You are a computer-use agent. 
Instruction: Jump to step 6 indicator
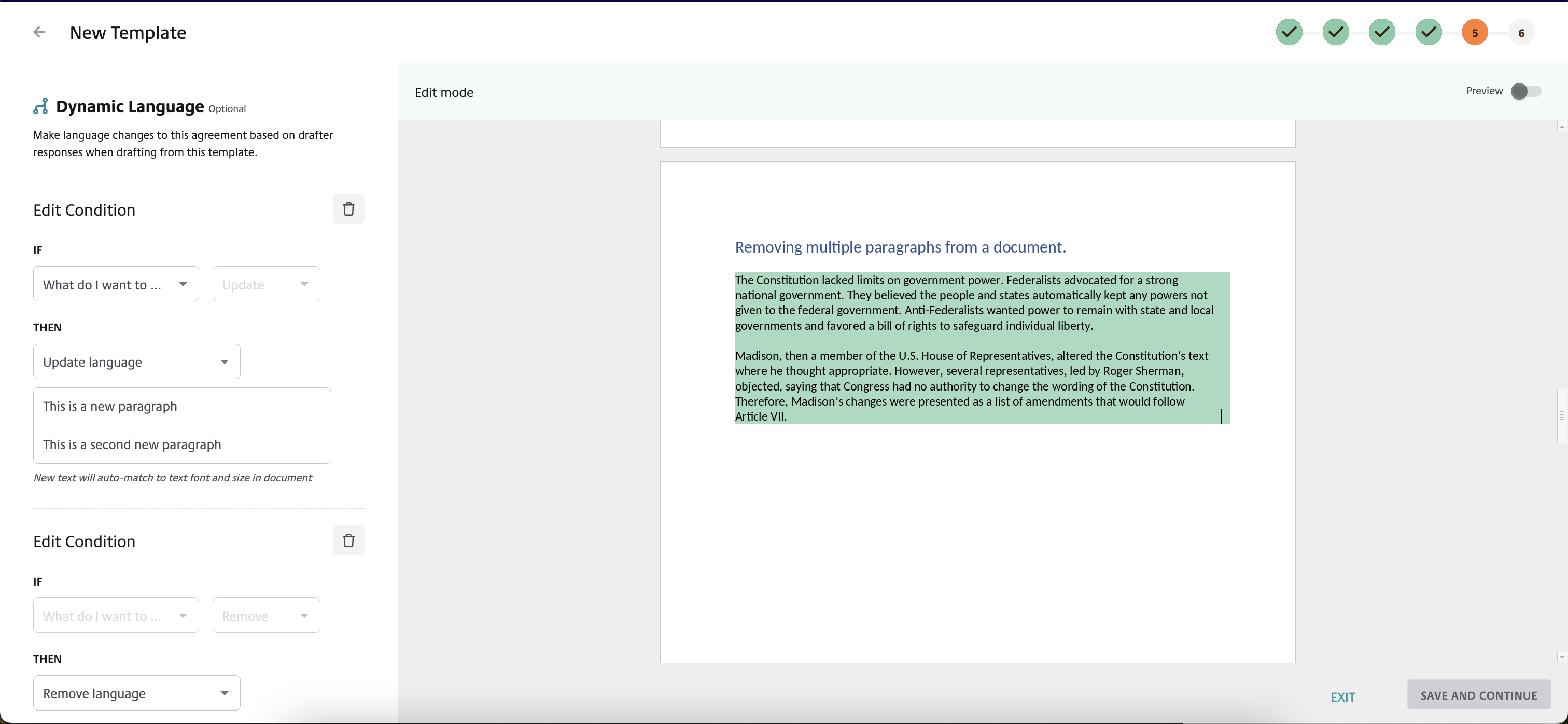tap(1521, 32)
